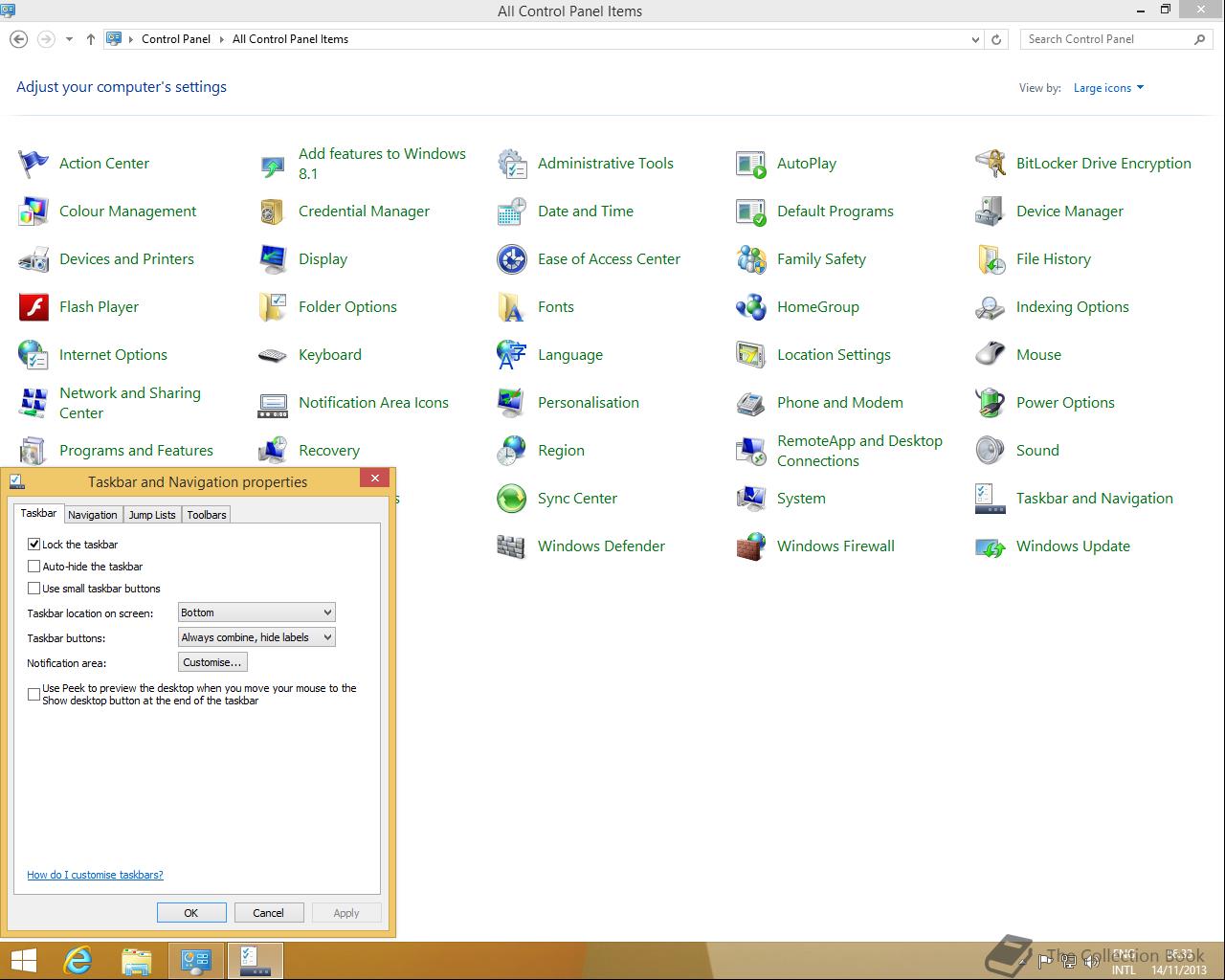Switch to the Toolbars tab

[x=207, y=515]
